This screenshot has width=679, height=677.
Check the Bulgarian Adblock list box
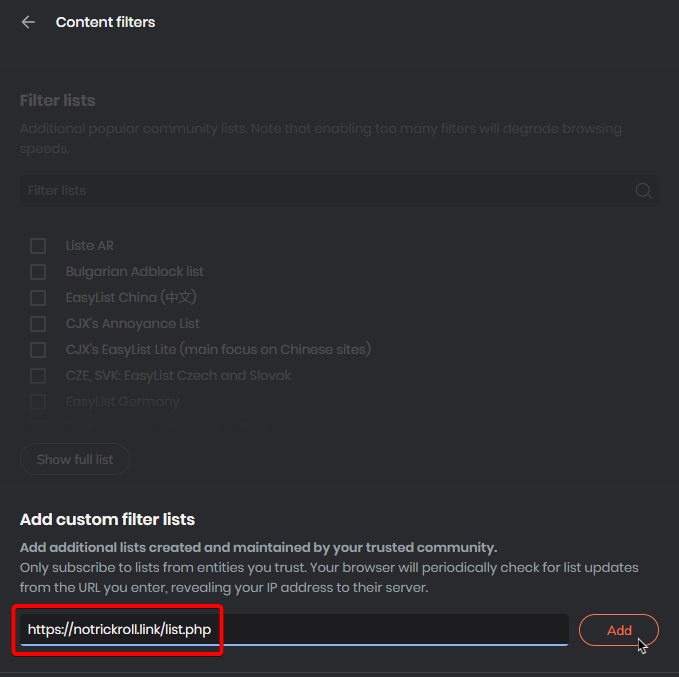click(x=38, y=272)
